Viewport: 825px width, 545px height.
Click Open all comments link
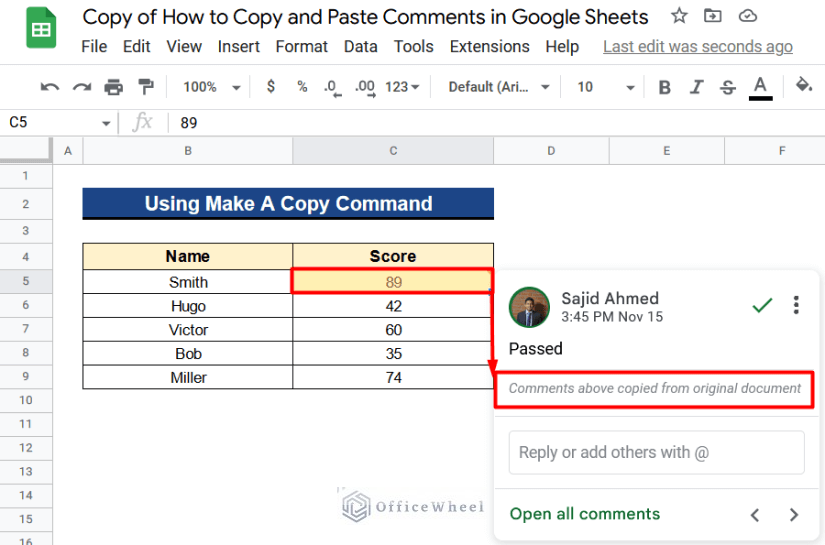(x=585, y=513)
